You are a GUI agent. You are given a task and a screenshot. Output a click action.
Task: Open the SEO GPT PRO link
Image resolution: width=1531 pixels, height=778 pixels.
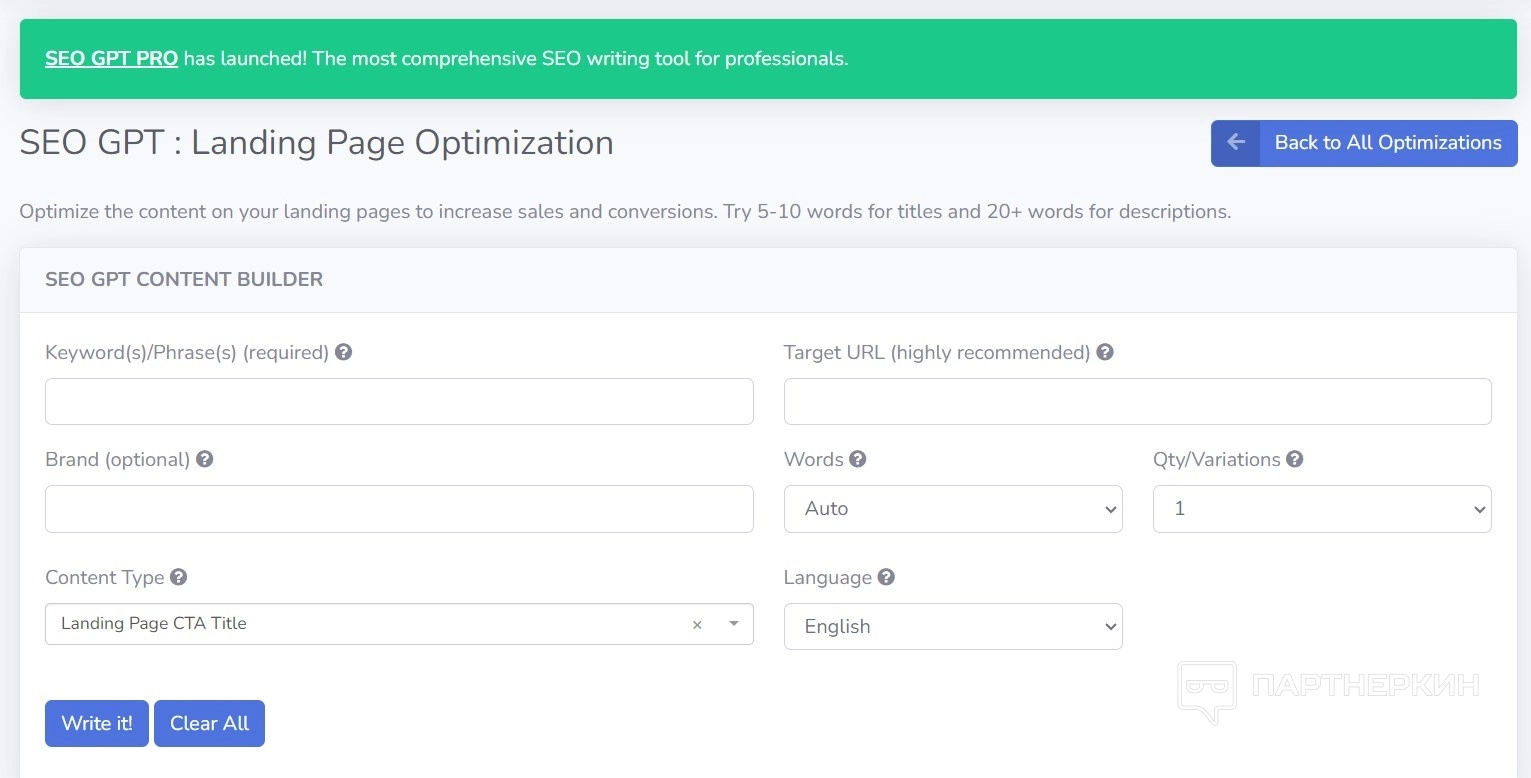point(111,59)
